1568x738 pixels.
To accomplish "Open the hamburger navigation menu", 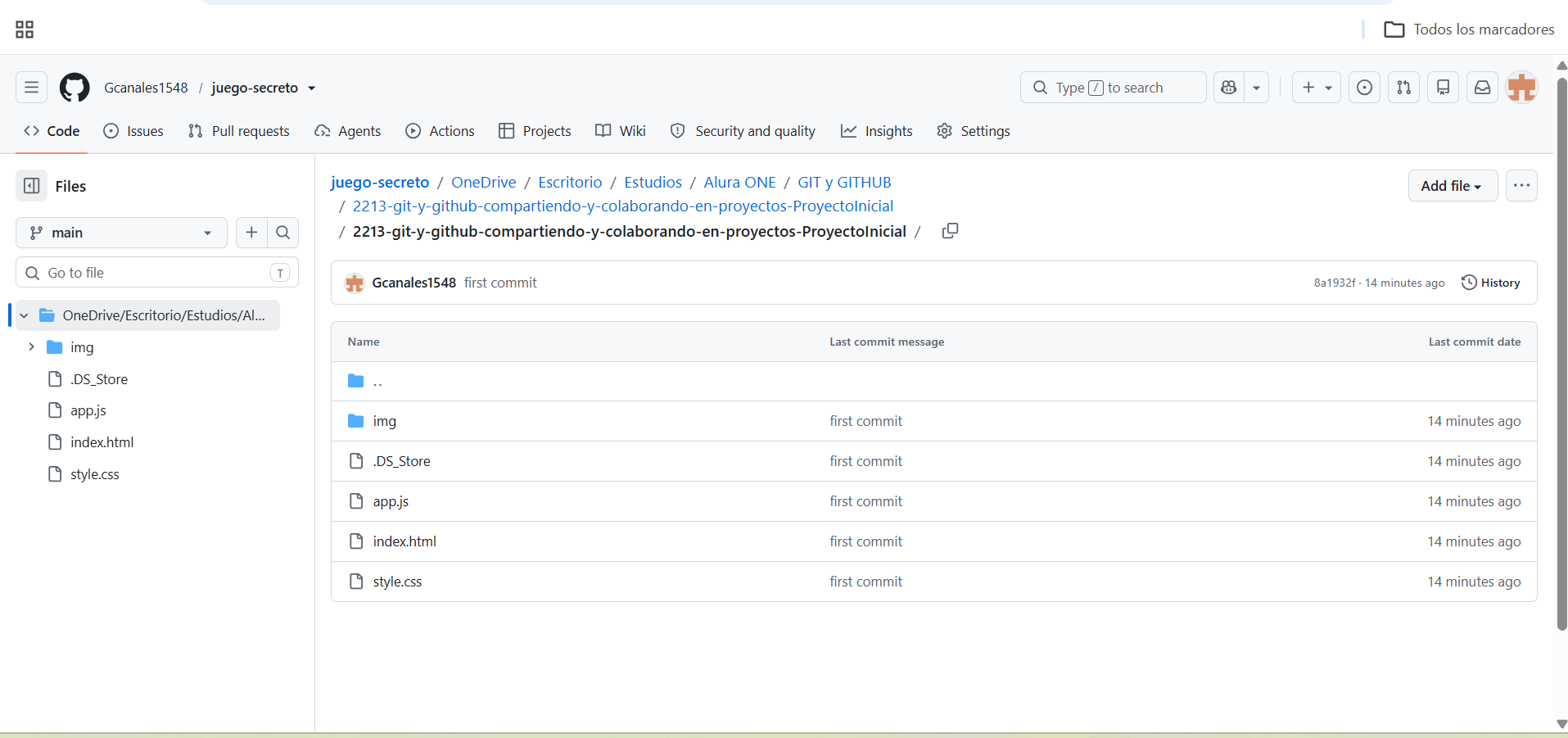I will coord(31,88).
